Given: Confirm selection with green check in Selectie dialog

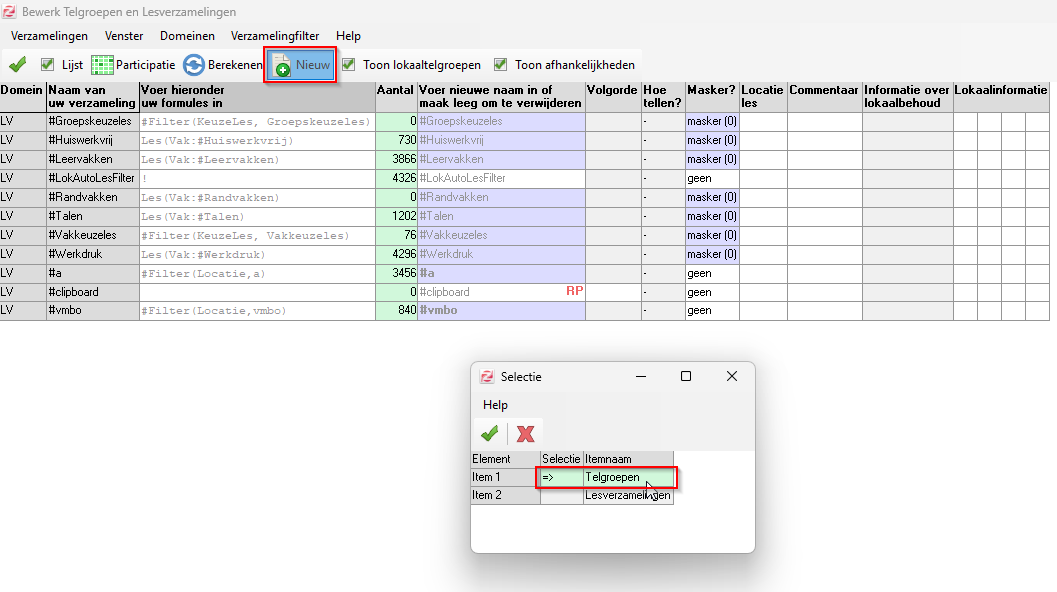Looking at the screenshot, I should 489,433.
